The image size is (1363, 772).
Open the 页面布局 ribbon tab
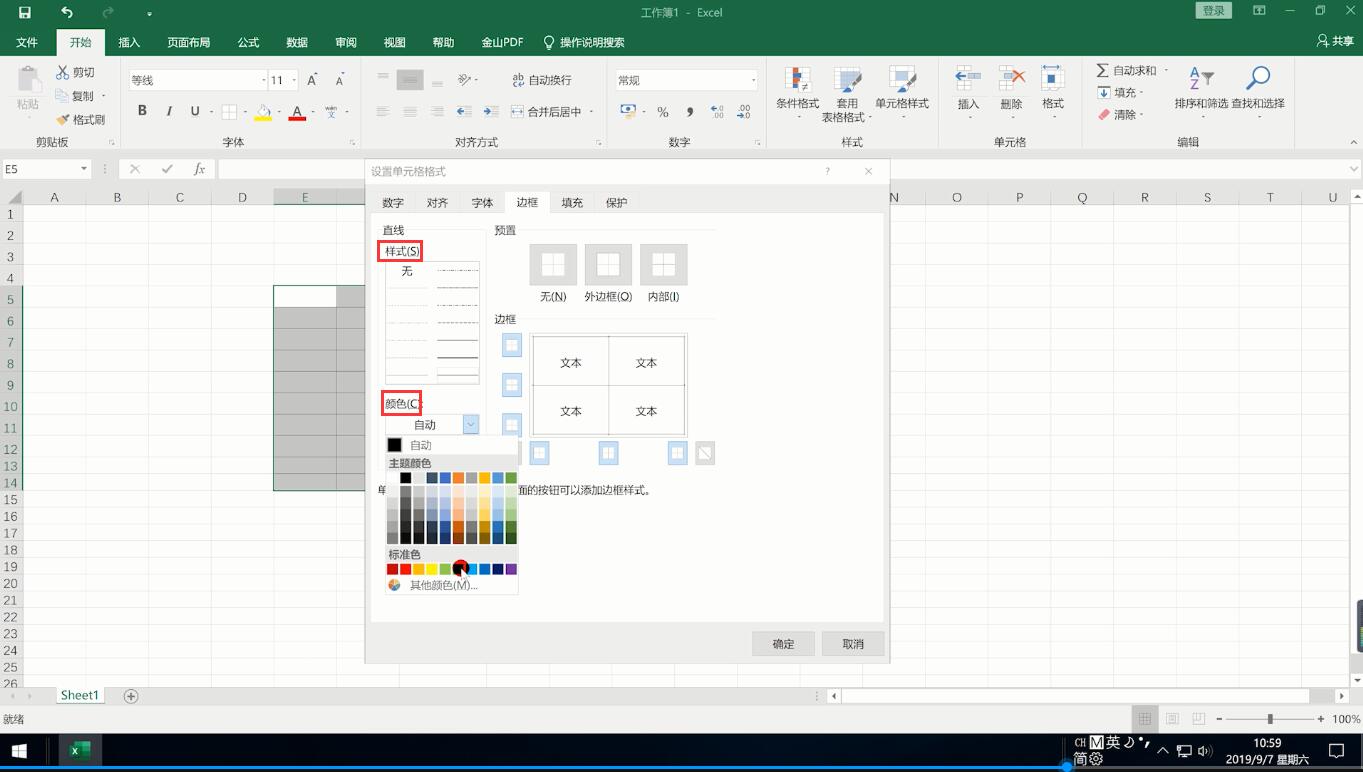[x=188, y=42]
